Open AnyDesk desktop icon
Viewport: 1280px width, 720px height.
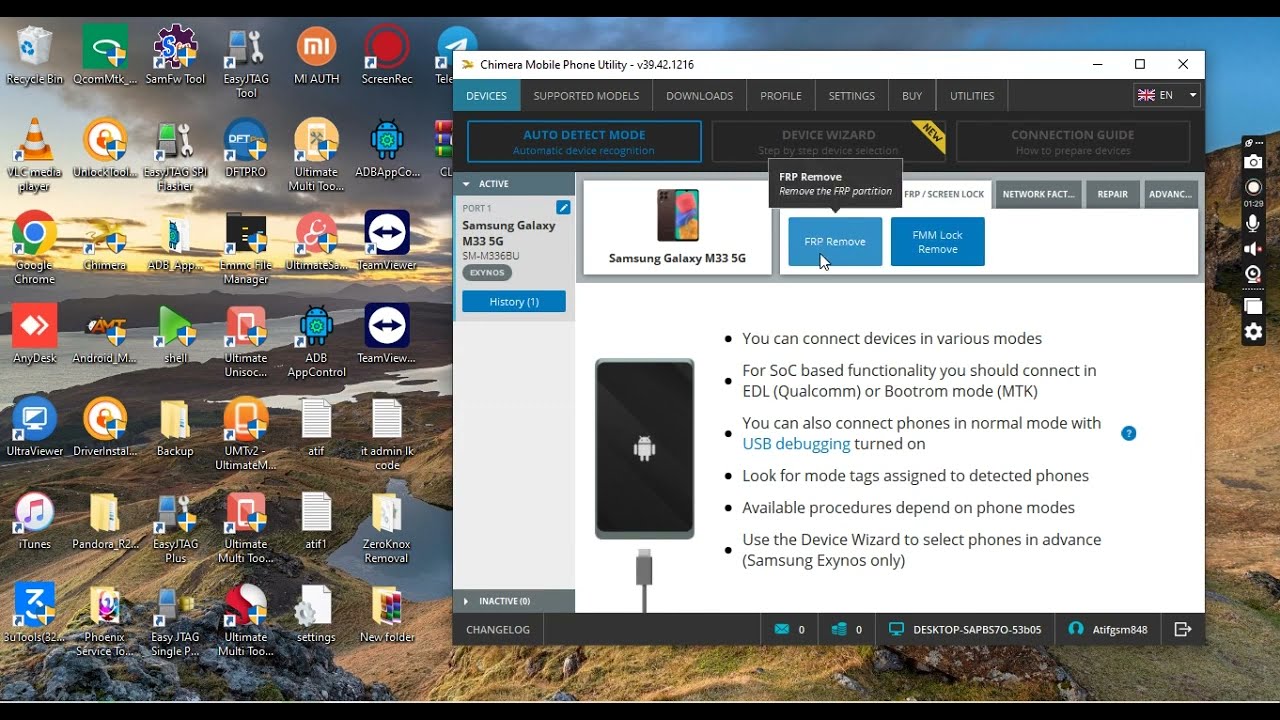pos(34,335)
